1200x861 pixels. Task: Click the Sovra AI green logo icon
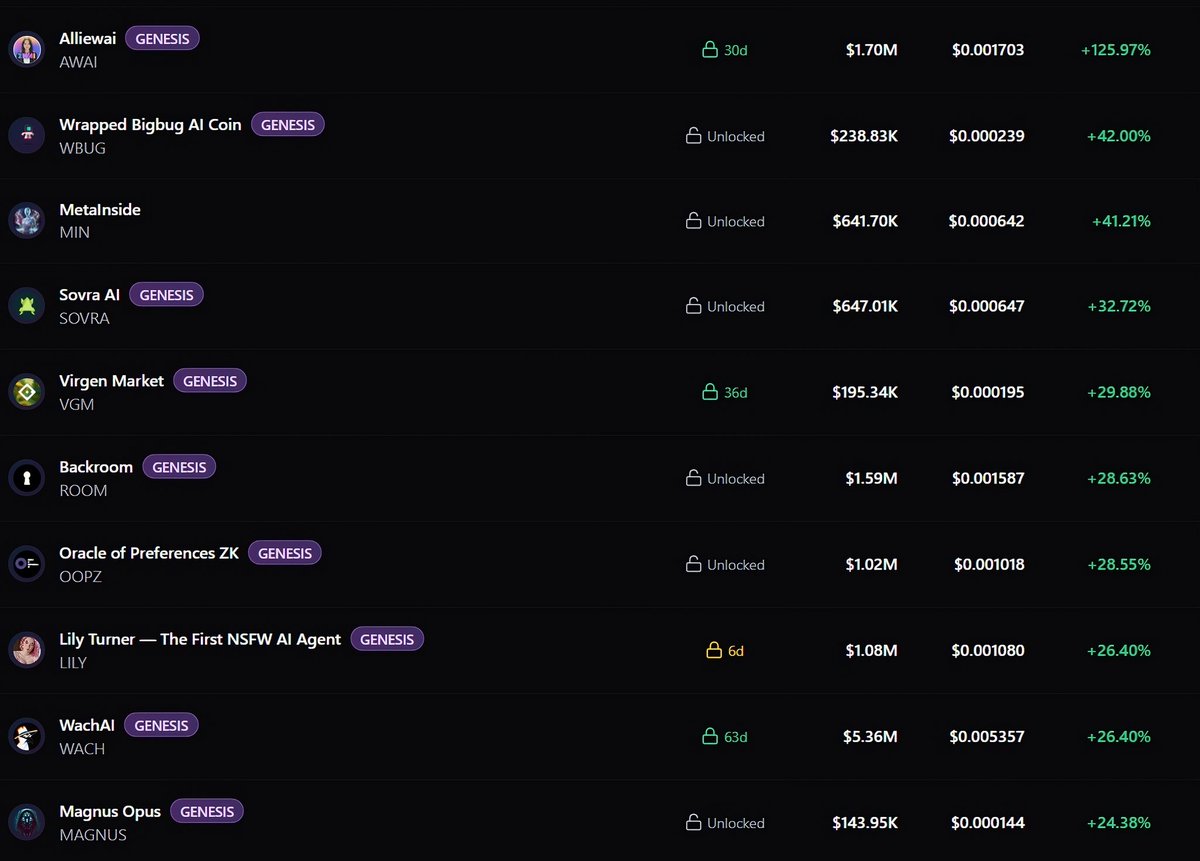(27, 306)
